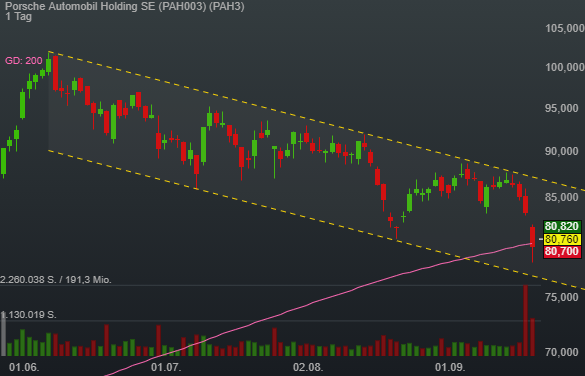Click the '2.260.038 S. / 191,3 Mio.' volume label
The height and width of the screenshot is (376, 585).
[x=56, y=279]
